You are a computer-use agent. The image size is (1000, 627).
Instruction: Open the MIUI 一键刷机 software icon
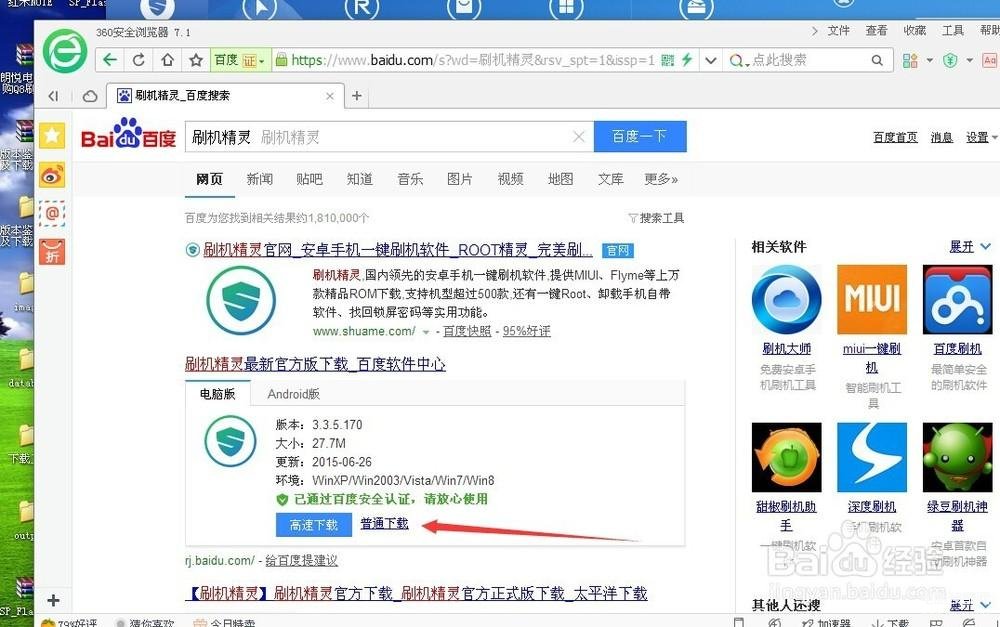pyautogui.click(x=872, y=300)
